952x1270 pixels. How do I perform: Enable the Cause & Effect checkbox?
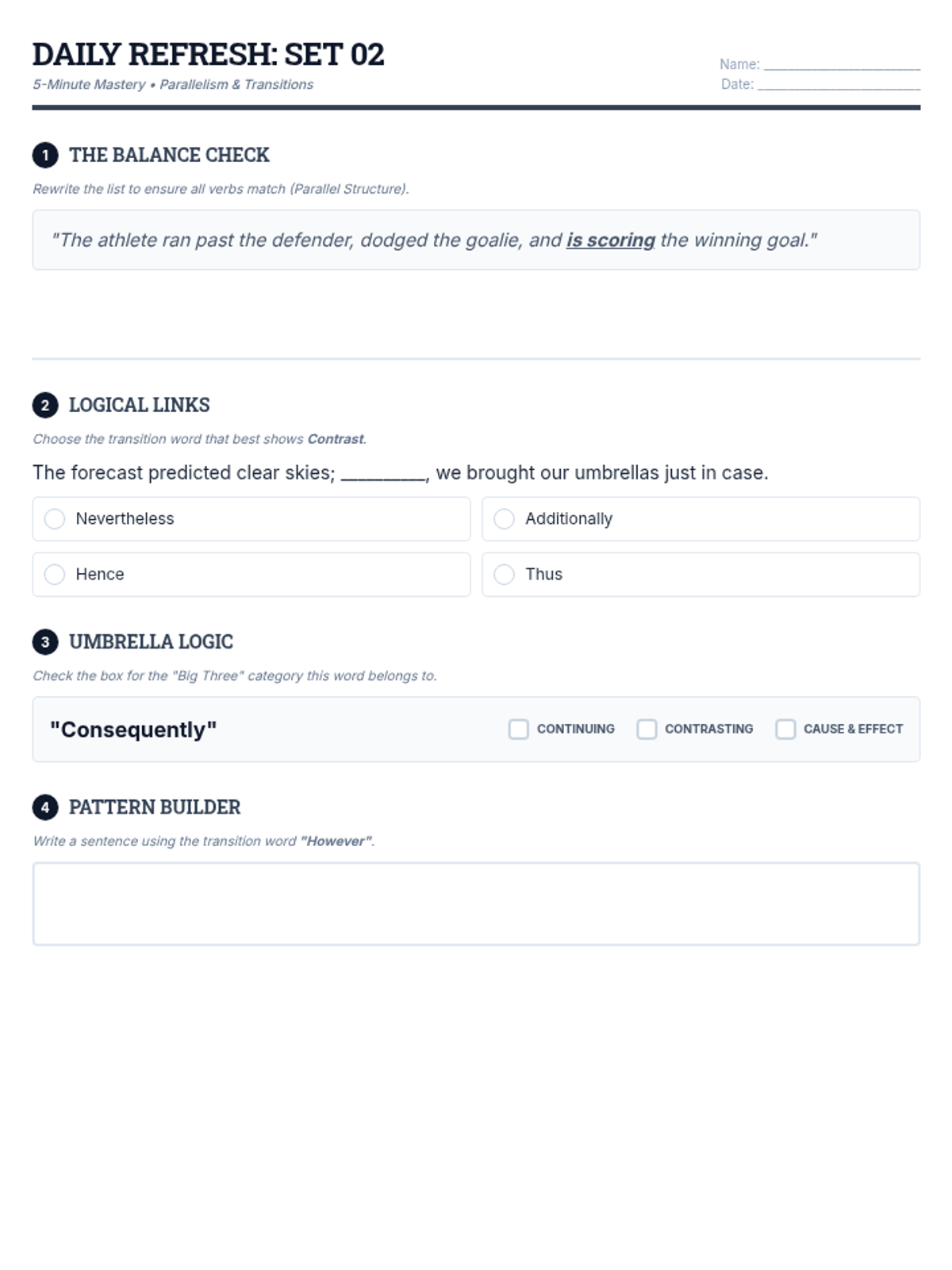[x=785, y=729]
